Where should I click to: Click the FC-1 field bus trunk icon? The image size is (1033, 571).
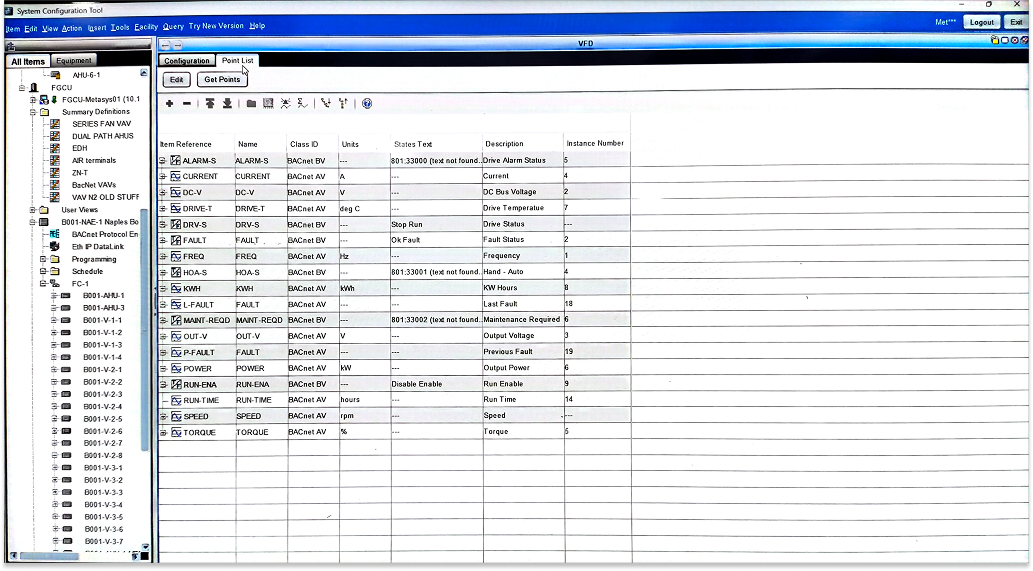[55, 284]
